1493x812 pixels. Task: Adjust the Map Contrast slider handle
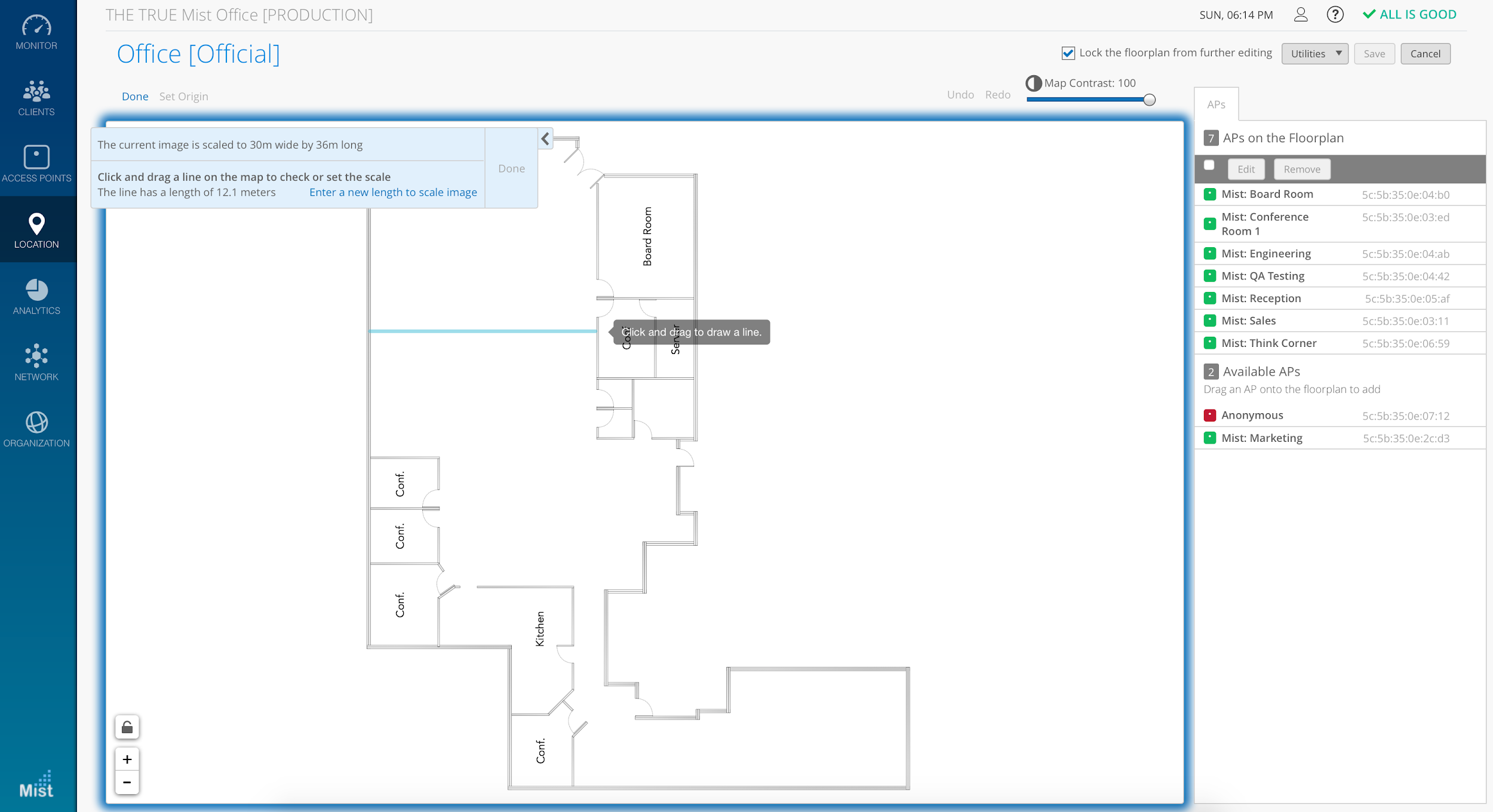[x=1149, y=100]
